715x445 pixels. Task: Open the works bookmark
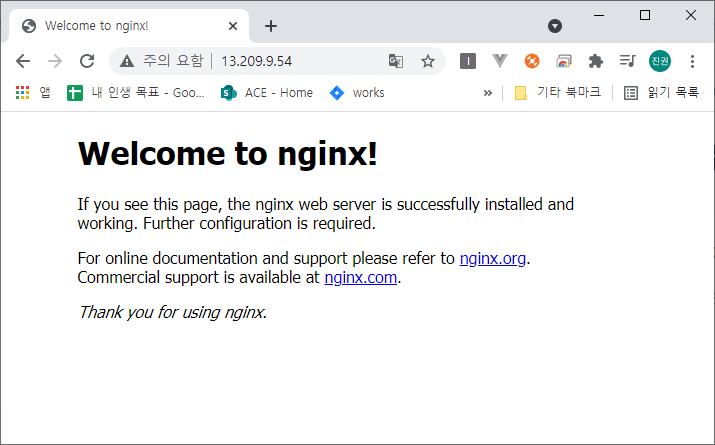click(357, 93)
